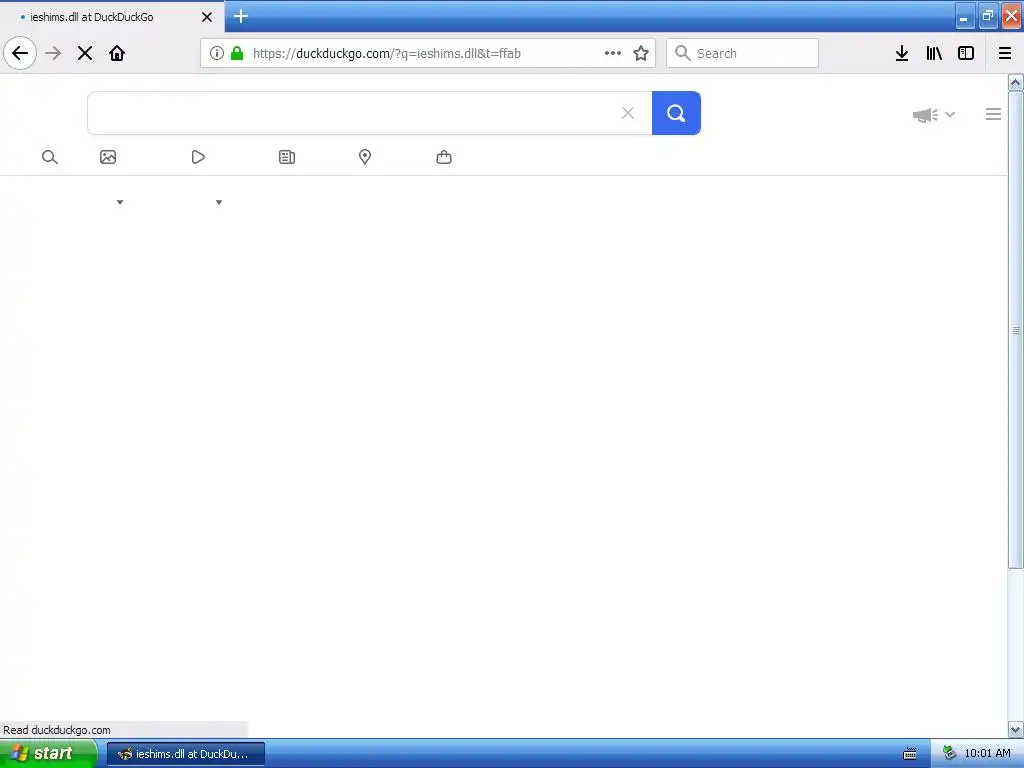Screen dimensions: 1024x768
Task: Switch to the Images results tab
Action: 108,157
